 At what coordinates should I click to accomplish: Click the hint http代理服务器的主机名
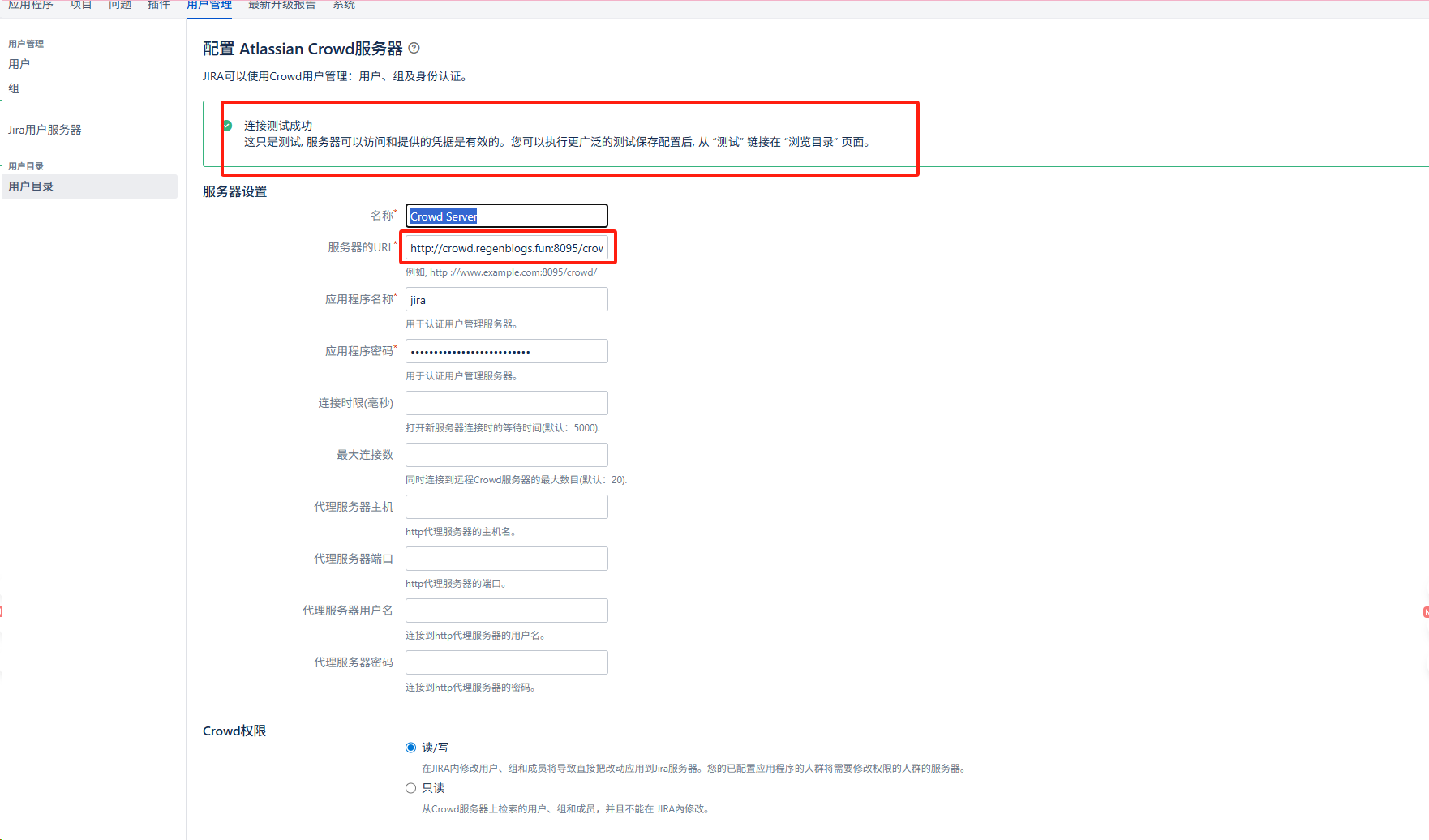461,532
